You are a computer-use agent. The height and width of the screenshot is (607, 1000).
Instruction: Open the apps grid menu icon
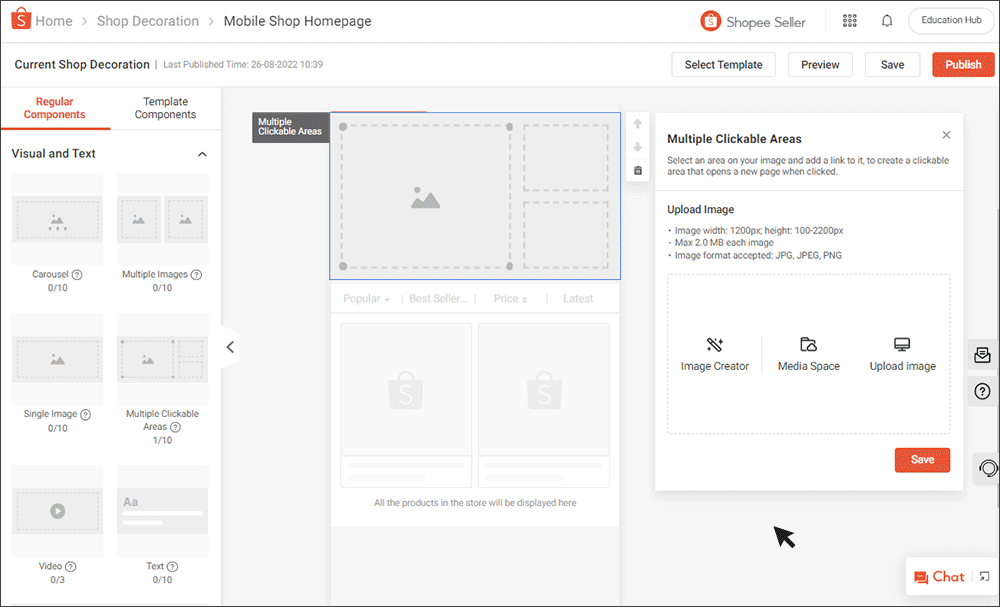coord(850,21)
